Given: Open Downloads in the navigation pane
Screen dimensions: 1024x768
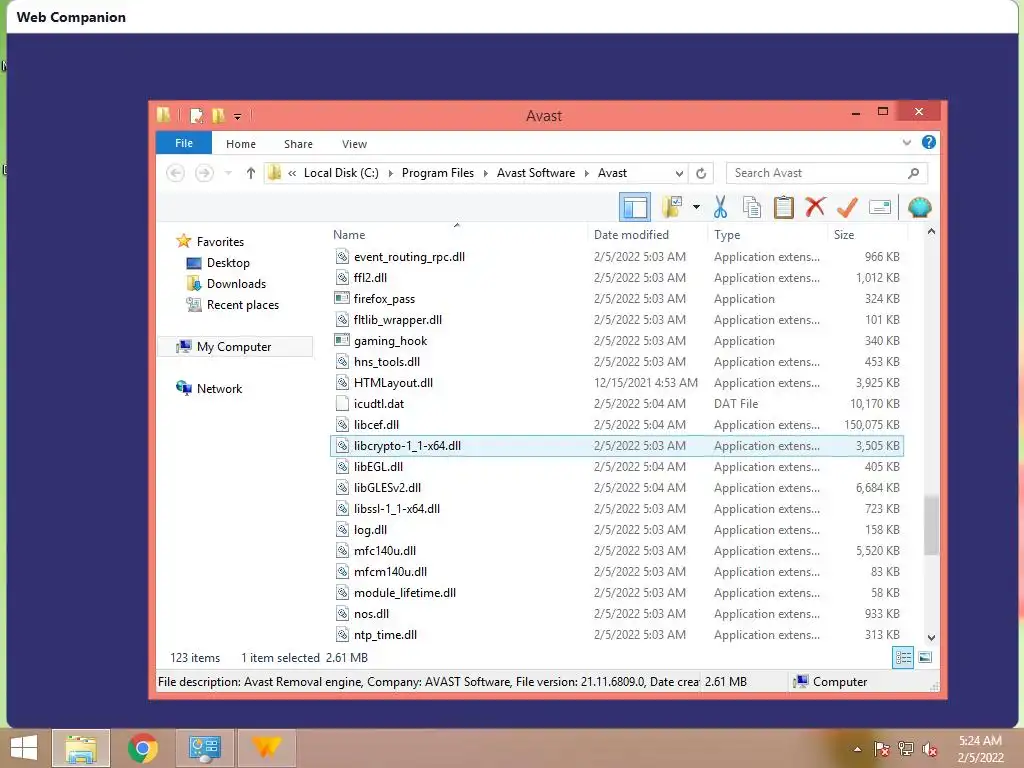Looking at the screenshot, I should coord(236,283).
